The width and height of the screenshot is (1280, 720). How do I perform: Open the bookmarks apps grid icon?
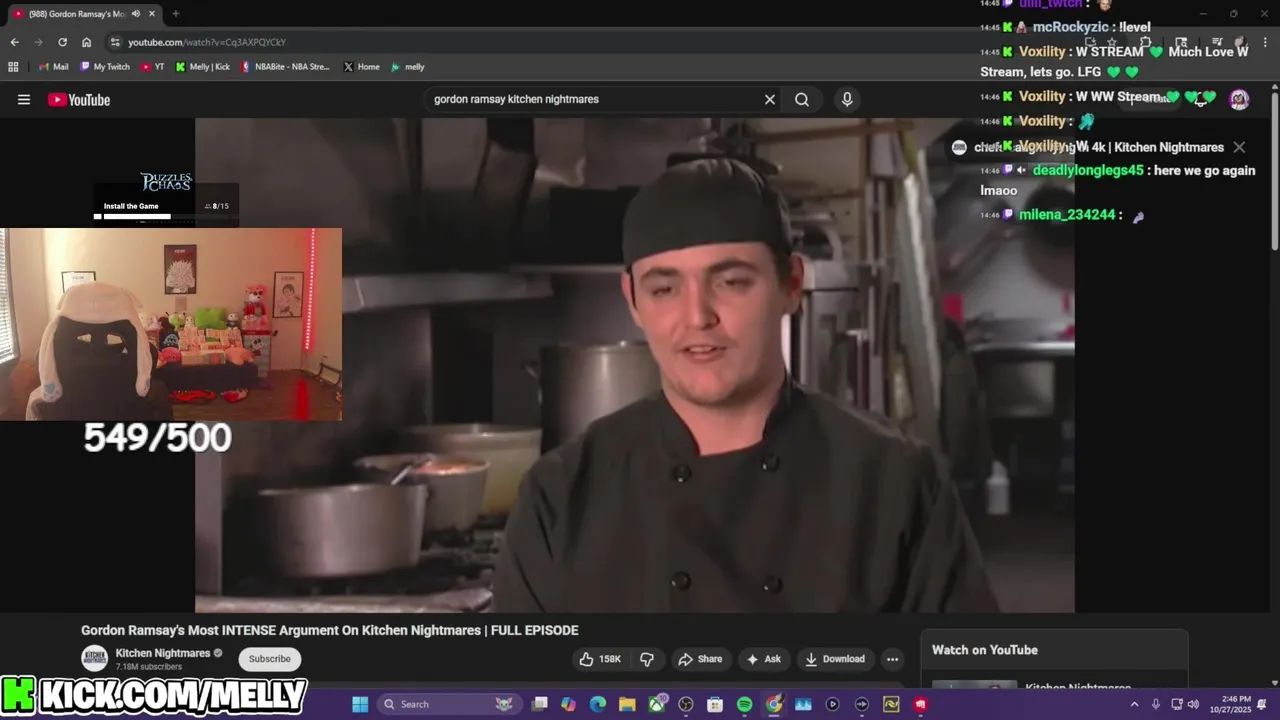click(x=13, y=67)
